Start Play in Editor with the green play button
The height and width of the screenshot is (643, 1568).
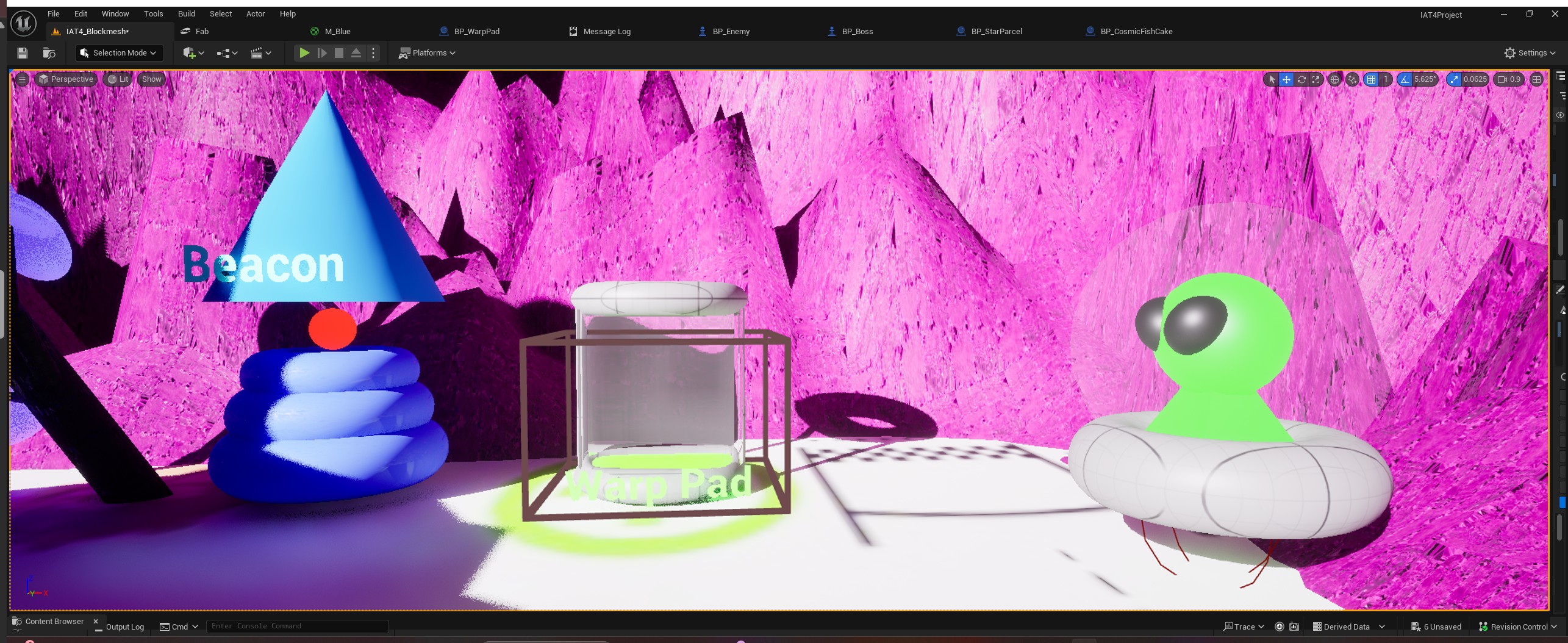(304, 53)
